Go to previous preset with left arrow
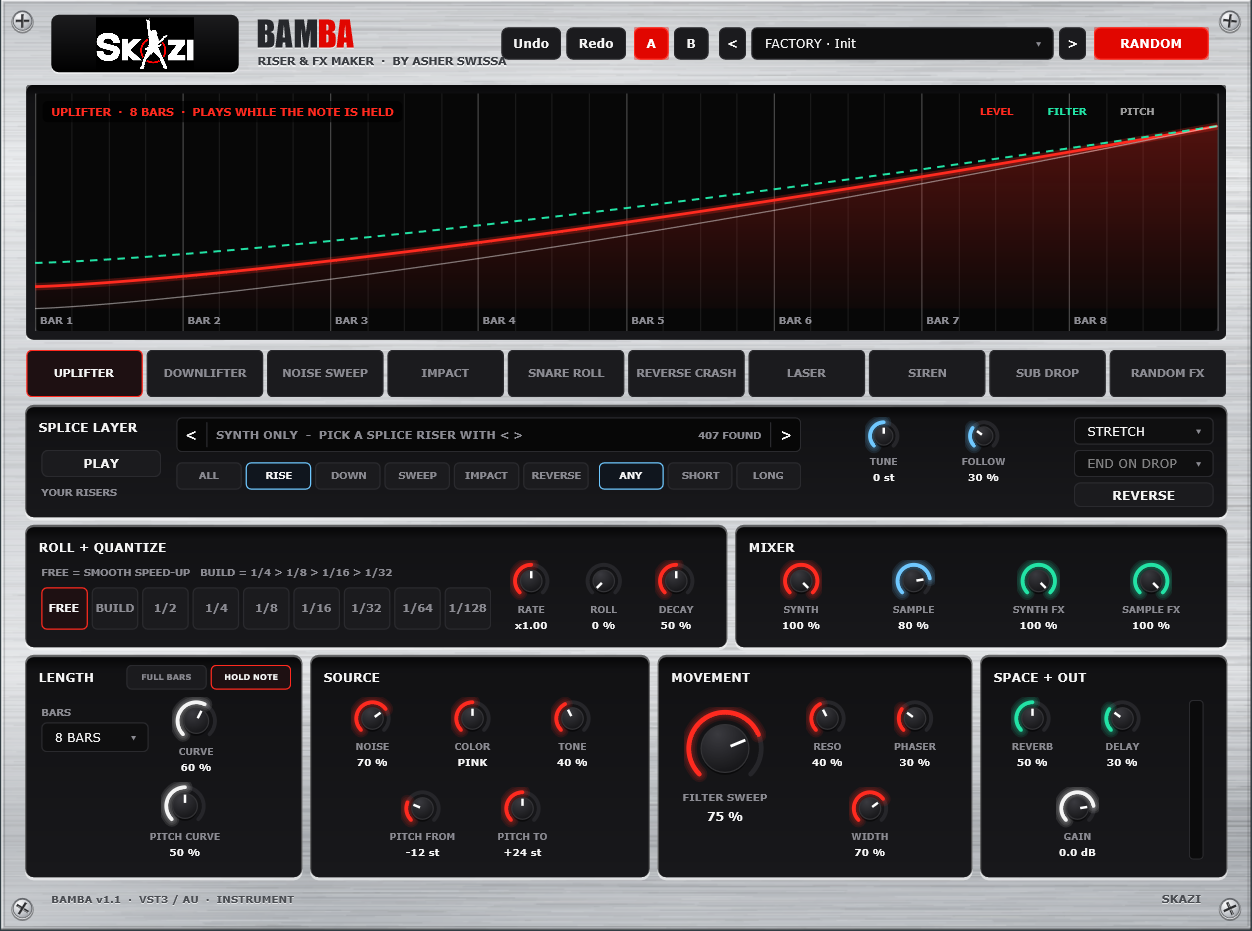 (732, 43)
